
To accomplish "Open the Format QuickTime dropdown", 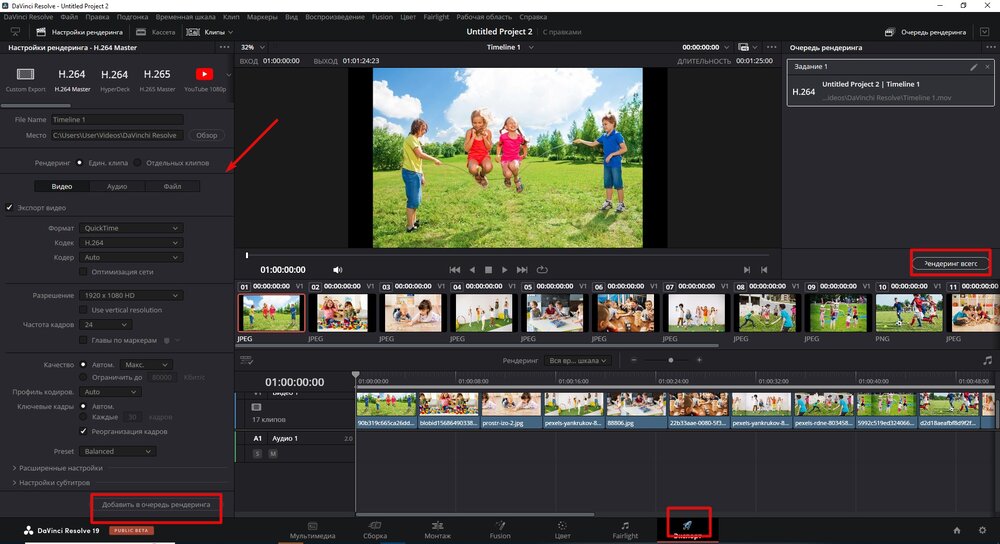I will (131, 228).
